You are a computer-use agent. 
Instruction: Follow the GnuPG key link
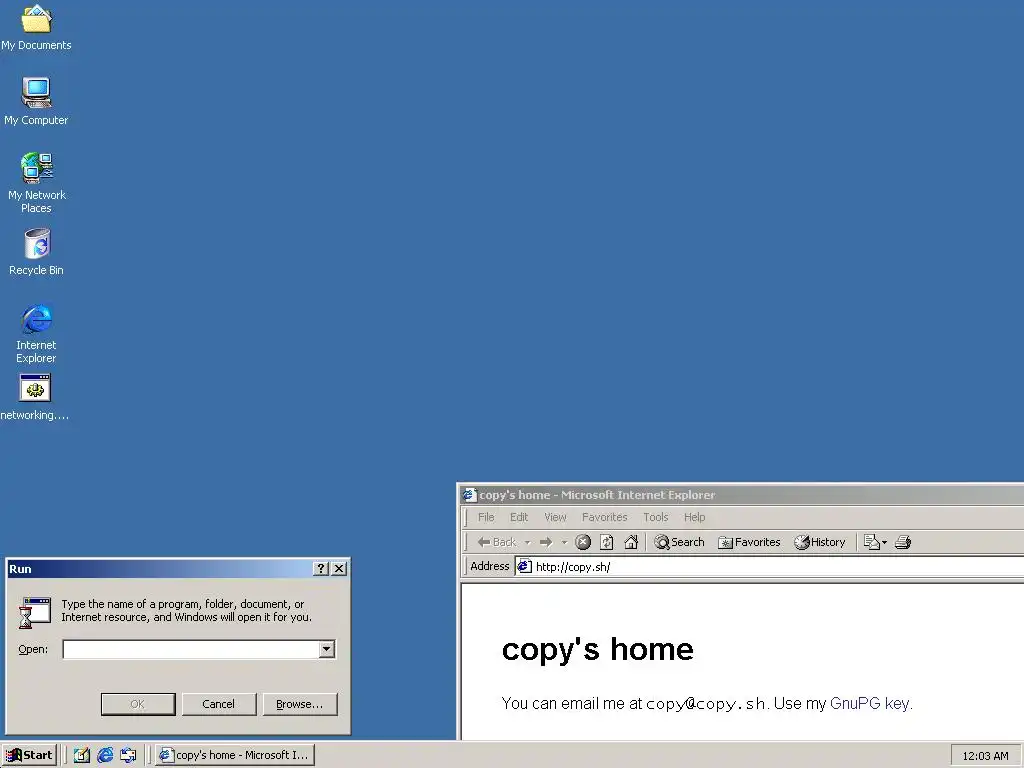click(869, 703)
